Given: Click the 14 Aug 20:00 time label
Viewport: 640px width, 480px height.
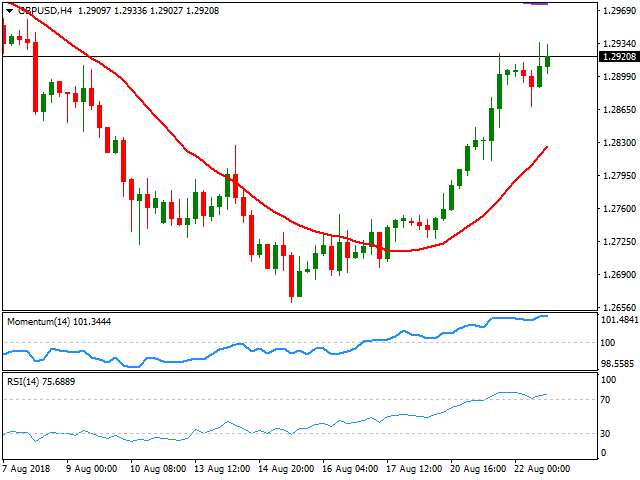Looking at the screenshot, I should [x=286, y=469].
